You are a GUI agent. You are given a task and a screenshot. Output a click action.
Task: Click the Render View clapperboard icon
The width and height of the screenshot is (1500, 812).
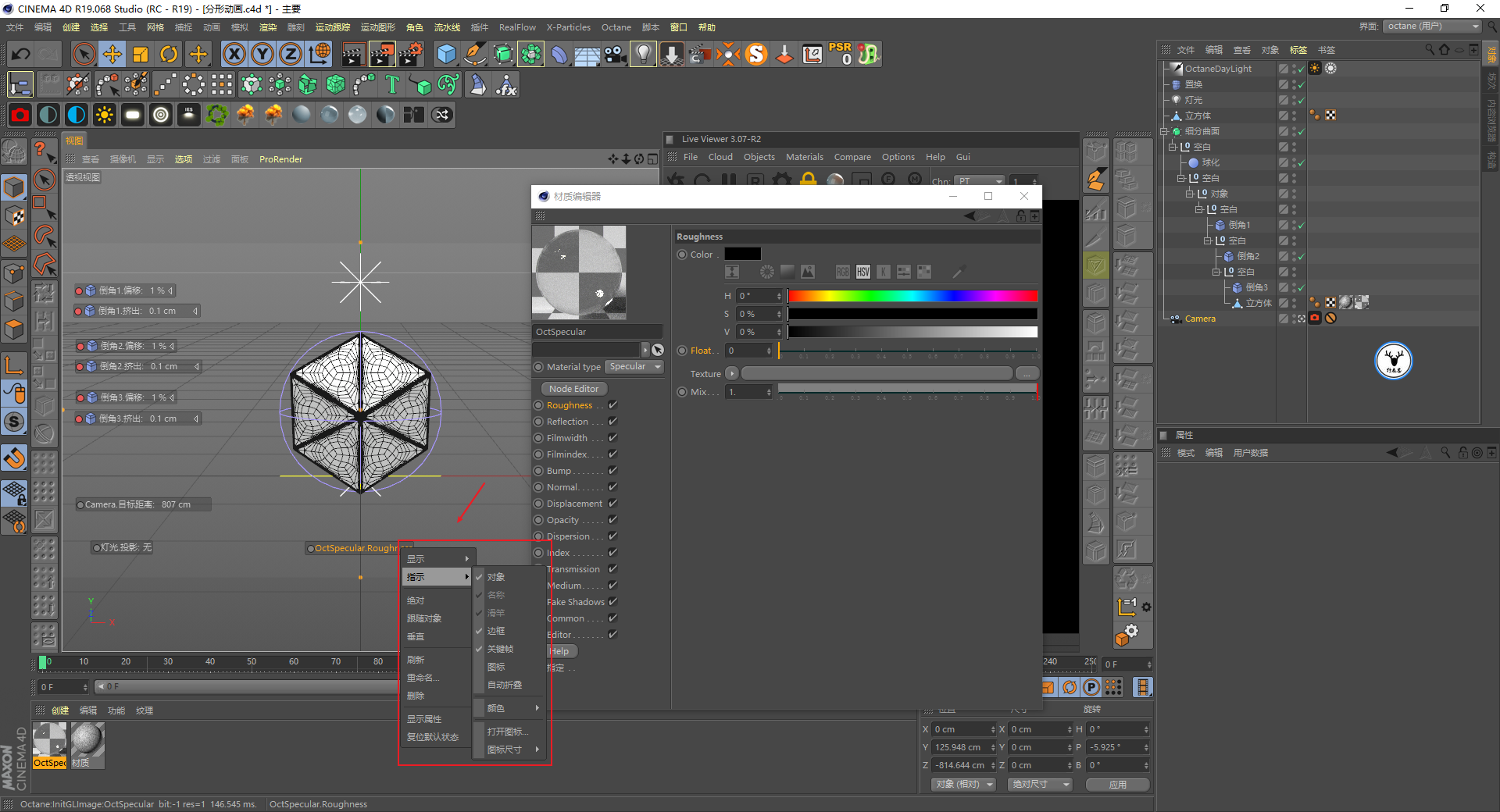353,54
